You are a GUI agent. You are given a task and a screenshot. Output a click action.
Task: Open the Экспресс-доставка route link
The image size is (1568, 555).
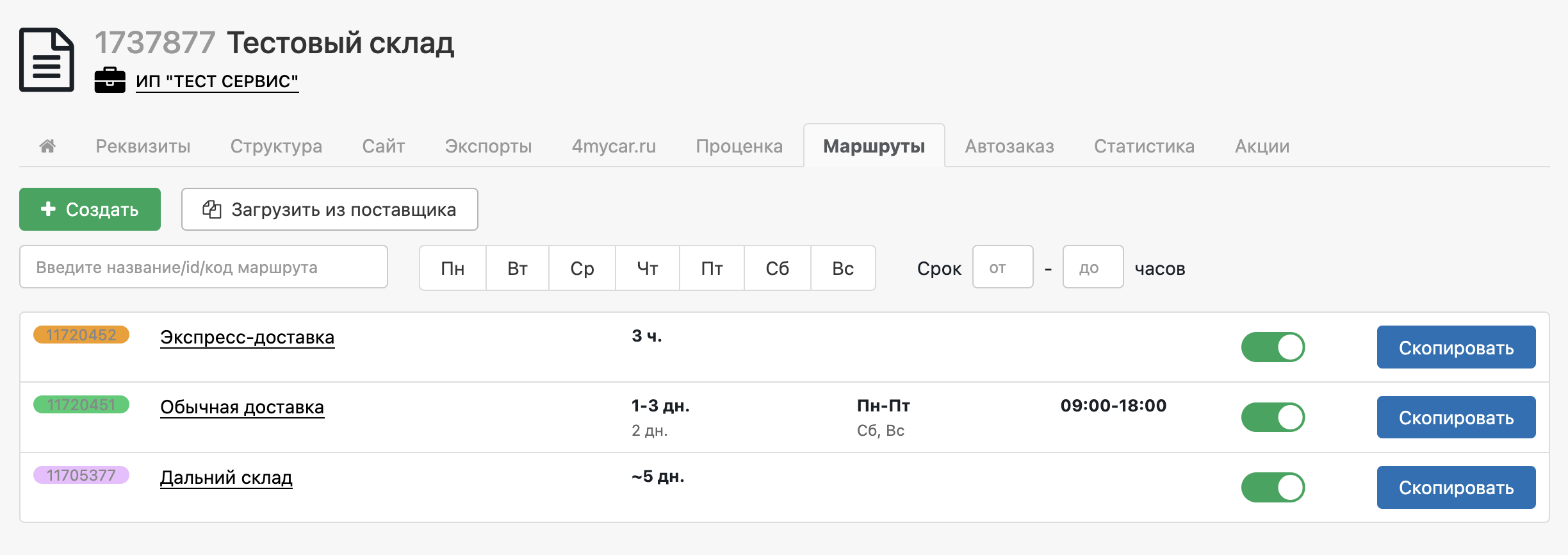click(247, 337)
